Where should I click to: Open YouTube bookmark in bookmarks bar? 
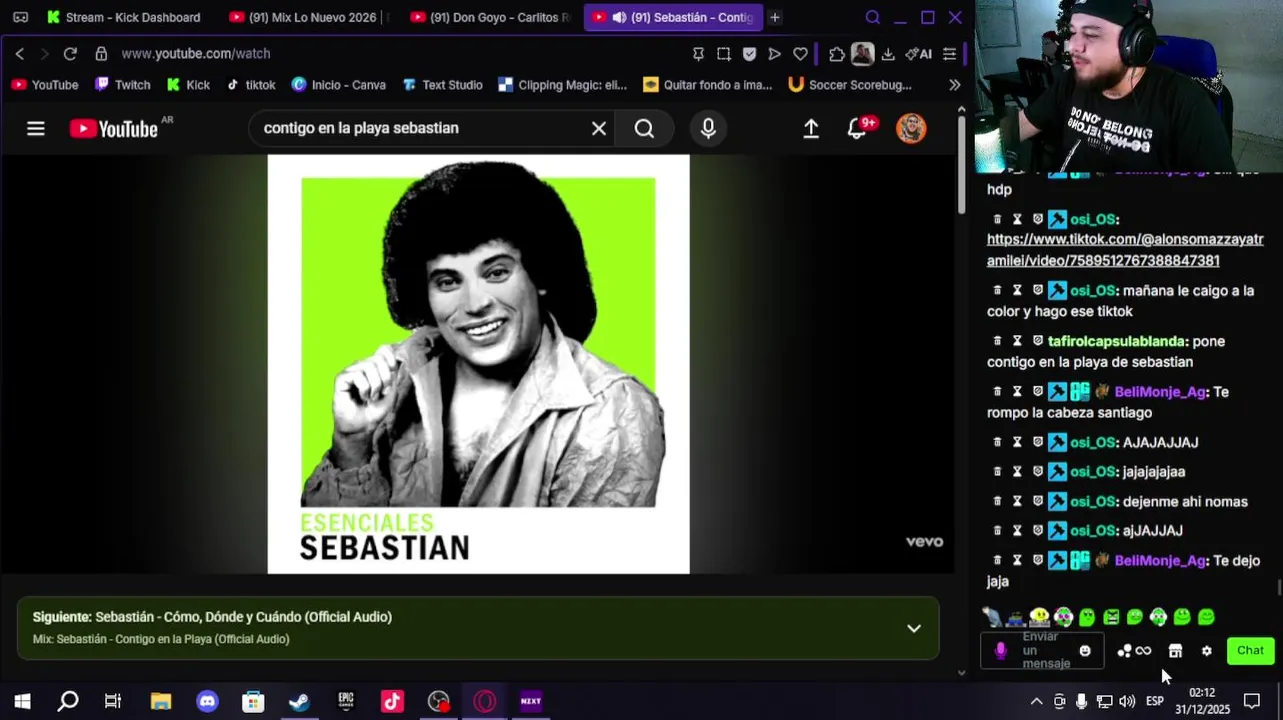tap(45, 85)
